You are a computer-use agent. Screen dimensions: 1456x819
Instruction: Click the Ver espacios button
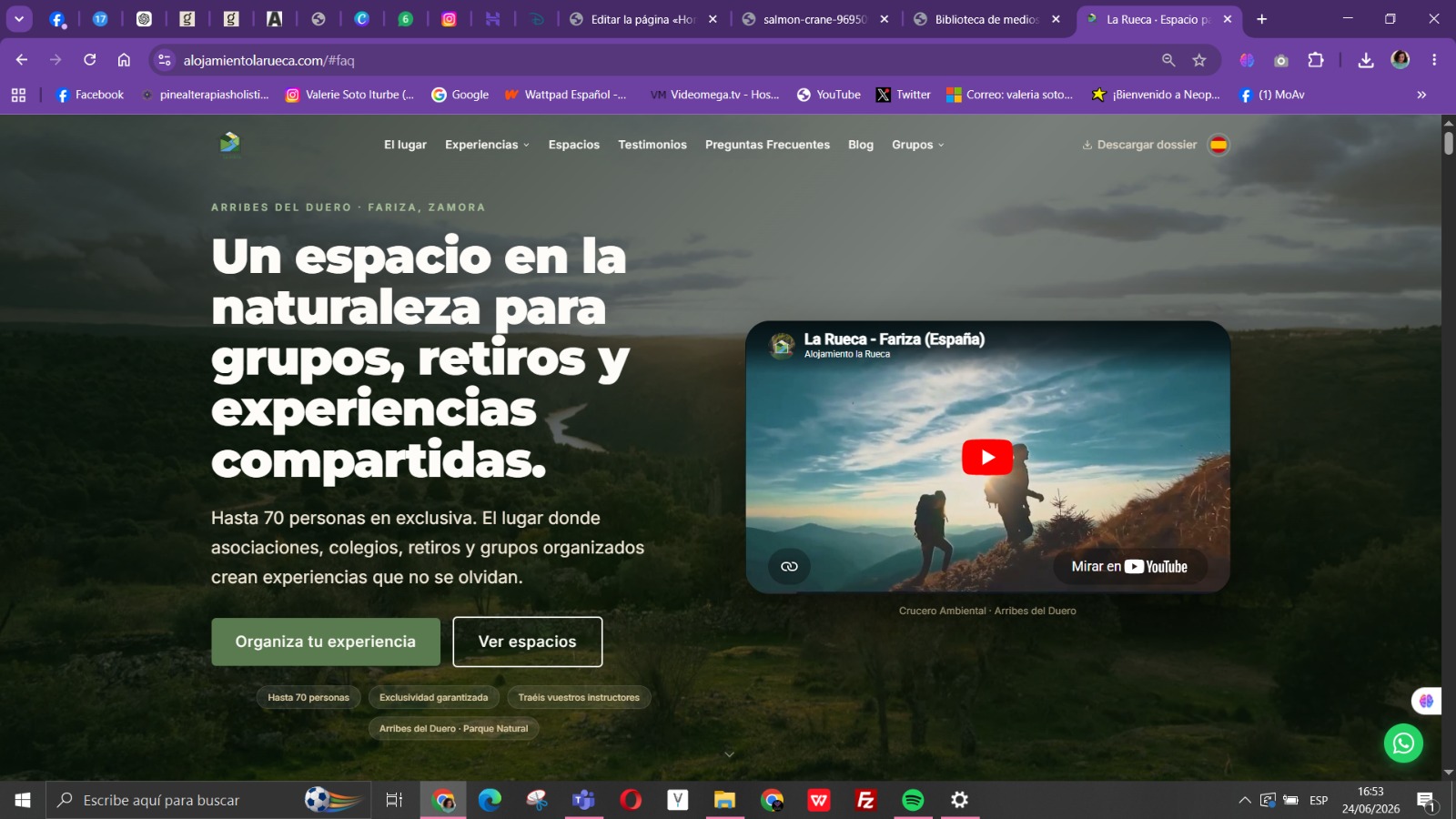tap(528, 642)
